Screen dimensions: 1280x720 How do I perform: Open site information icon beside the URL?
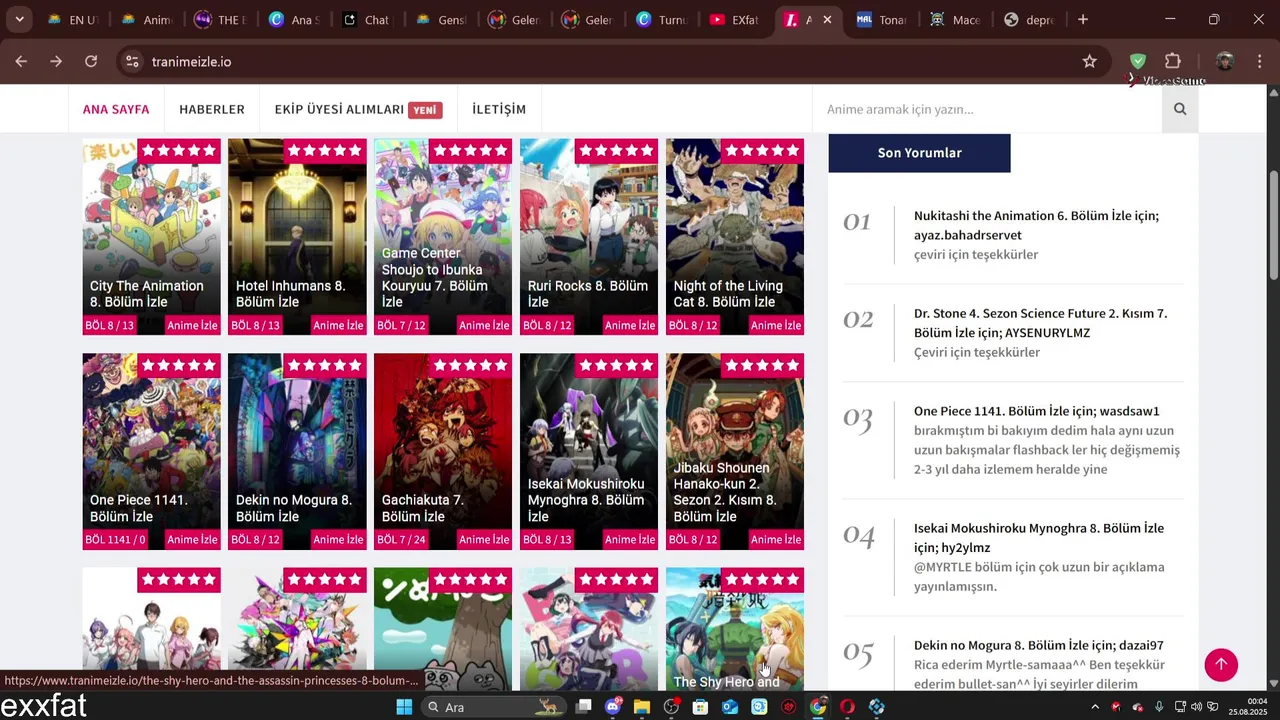click(x=132, y=61)
